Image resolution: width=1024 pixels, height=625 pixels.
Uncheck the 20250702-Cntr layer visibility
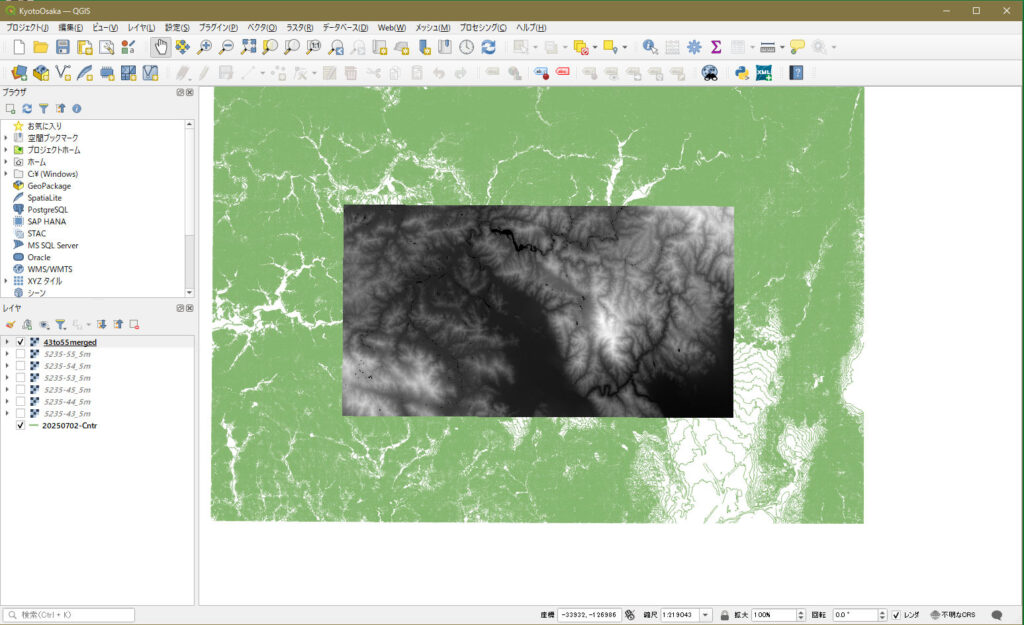[x=21, y=425]
